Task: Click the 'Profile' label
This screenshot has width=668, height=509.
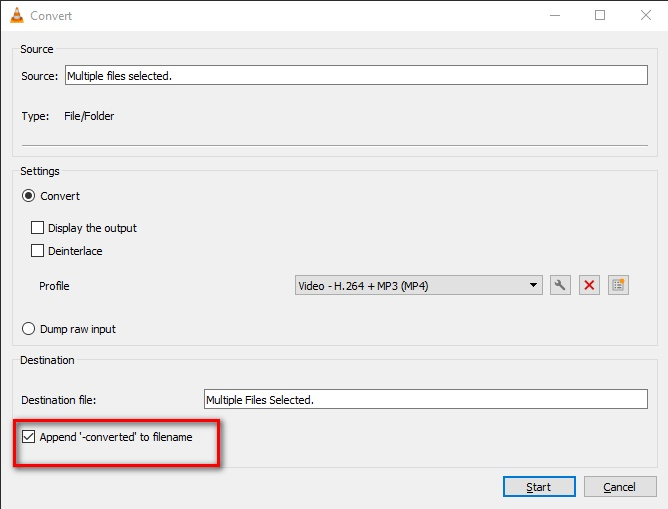Action: [54, 286]
